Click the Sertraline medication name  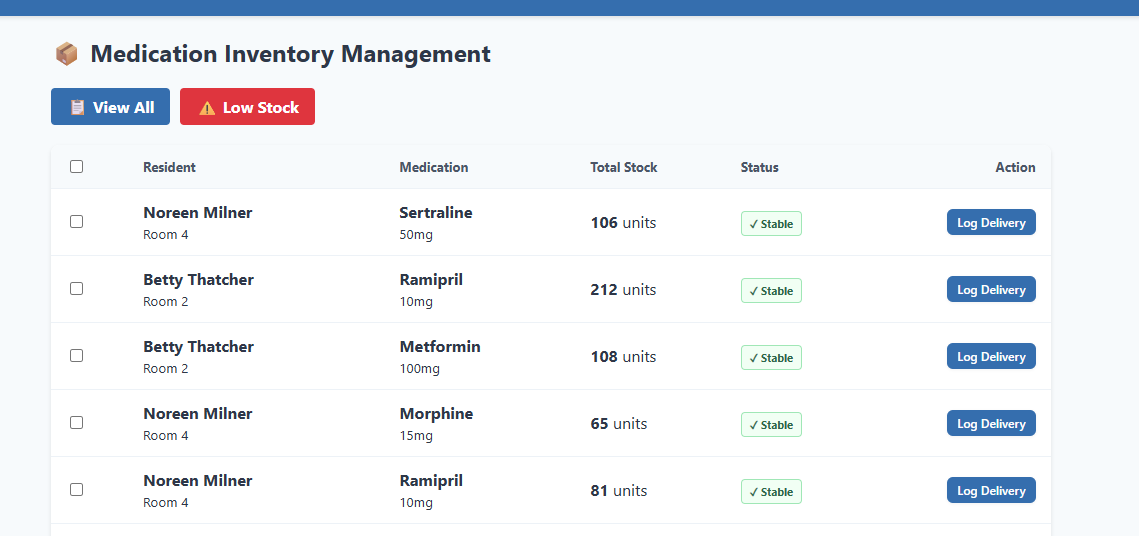coord(436,213)
